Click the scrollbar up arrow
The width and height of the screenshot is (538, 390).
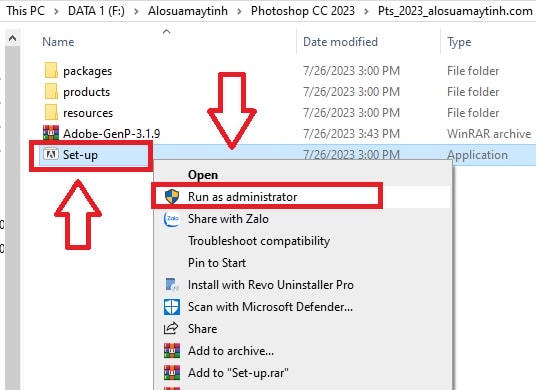[13, 38]
